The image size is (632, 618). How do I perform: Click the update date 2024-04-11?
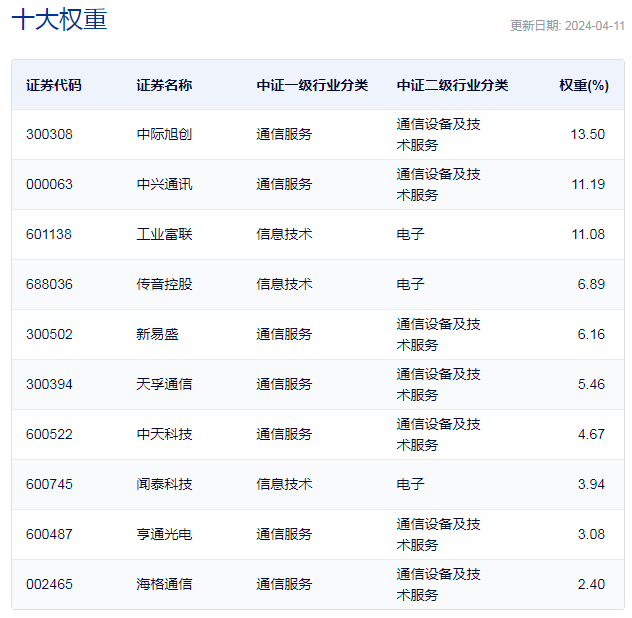click(567, 26)
